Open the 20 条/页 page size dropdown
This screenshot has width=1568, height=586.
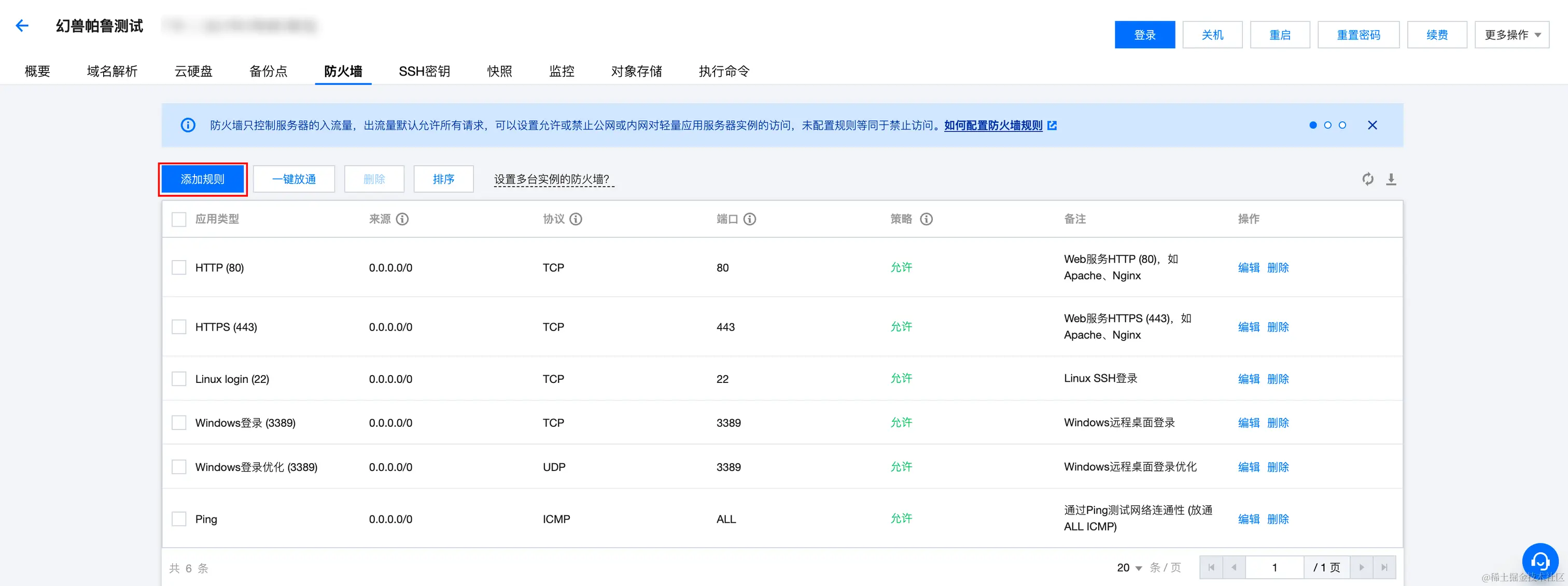coord(1128,567)
